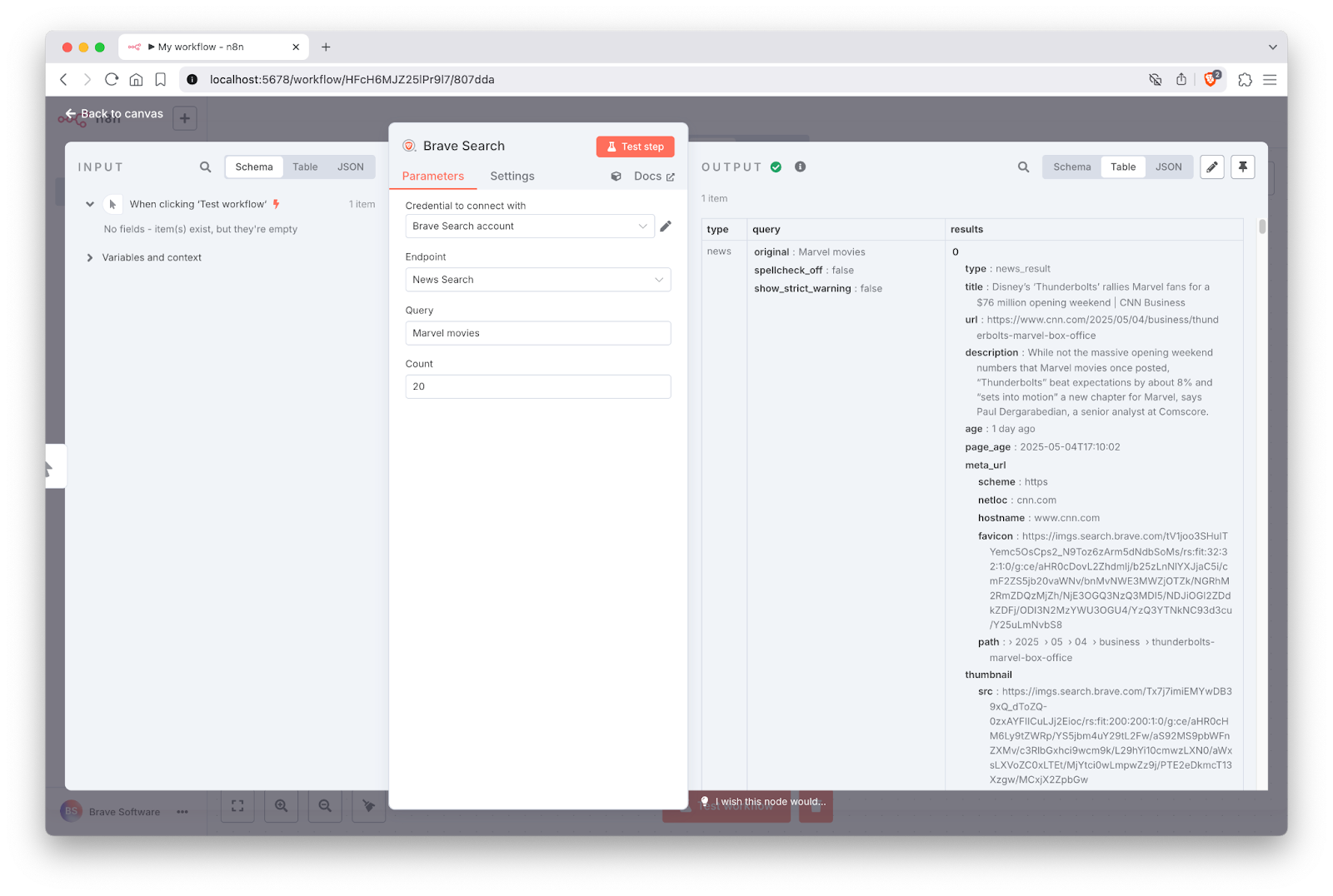Click the CNN article URL in results

(1098, 327)
